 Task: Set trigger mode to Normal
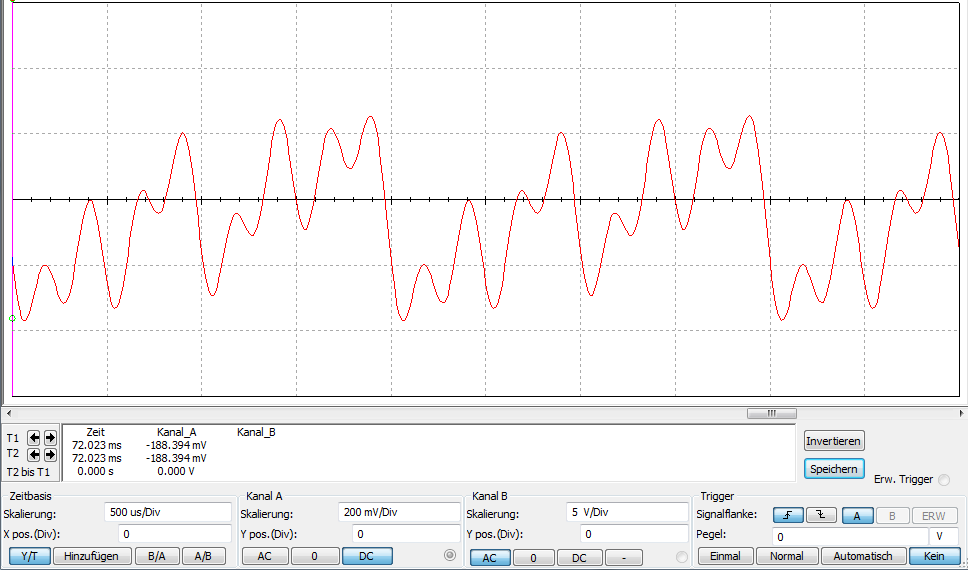point(786,556)
